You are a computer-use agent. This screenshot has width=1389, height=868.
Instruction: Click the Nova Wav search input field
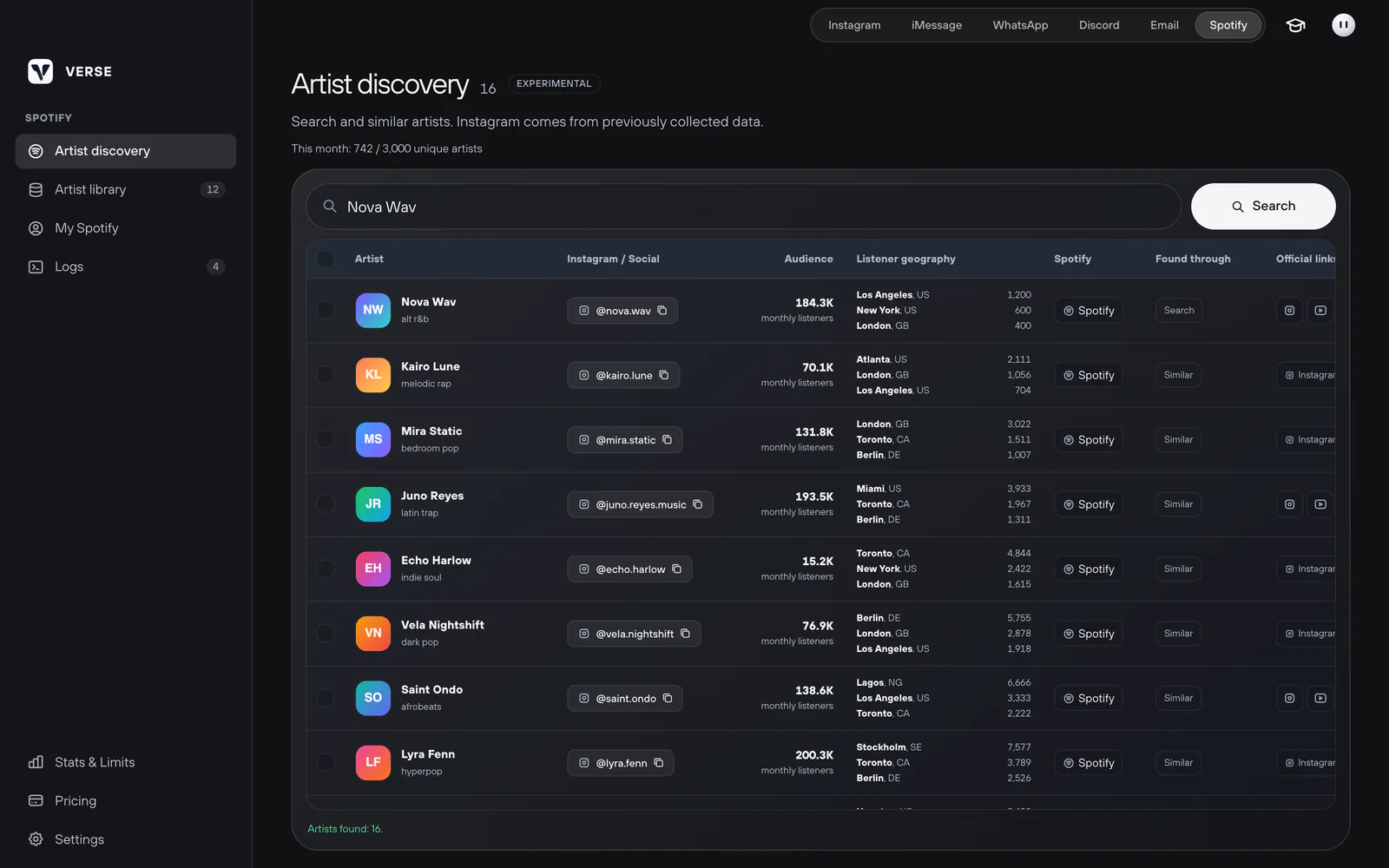[743, 207]
